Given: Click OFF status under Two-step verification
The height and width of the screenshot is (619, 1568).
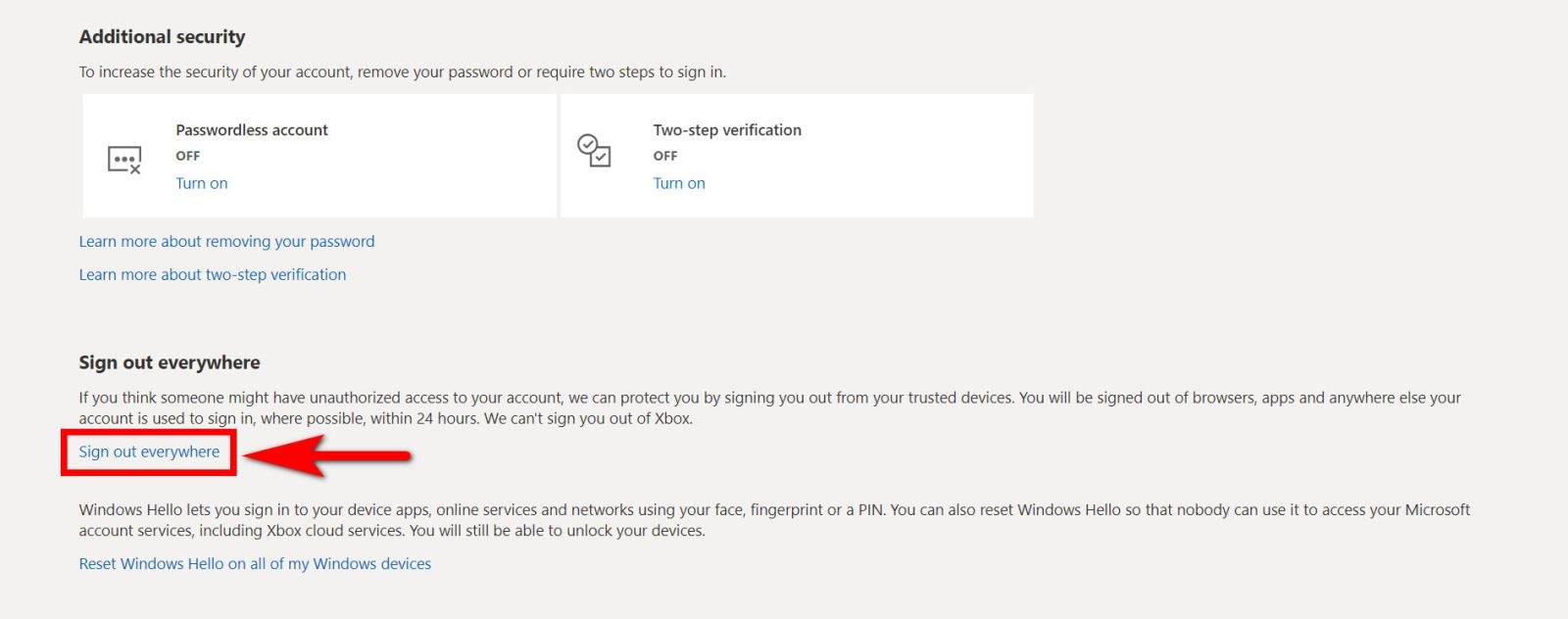Looking at the screenshot, I should tap(665, 156).
